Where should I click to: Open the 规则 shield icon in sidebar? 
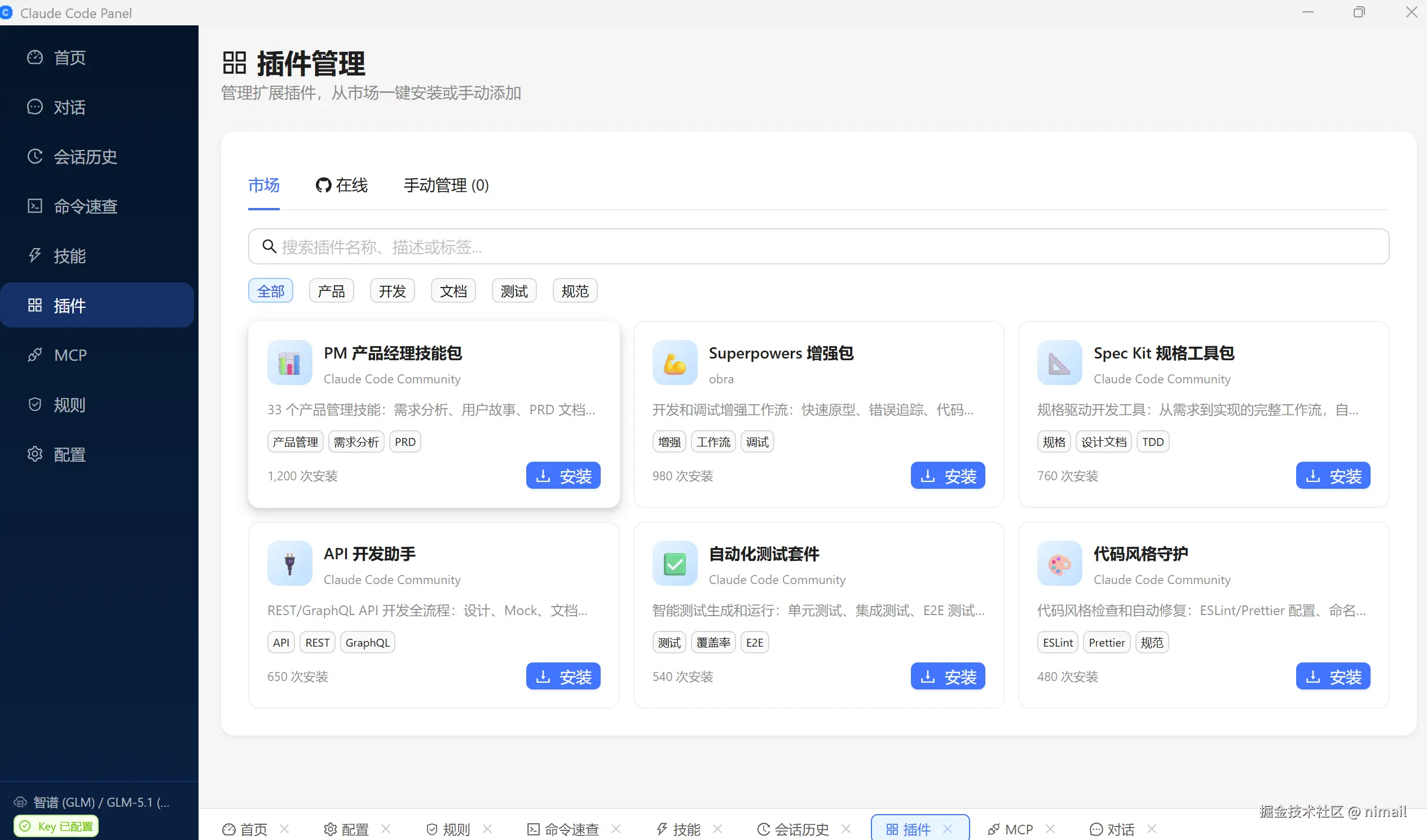pyautogui.click(x=35, y=404)
